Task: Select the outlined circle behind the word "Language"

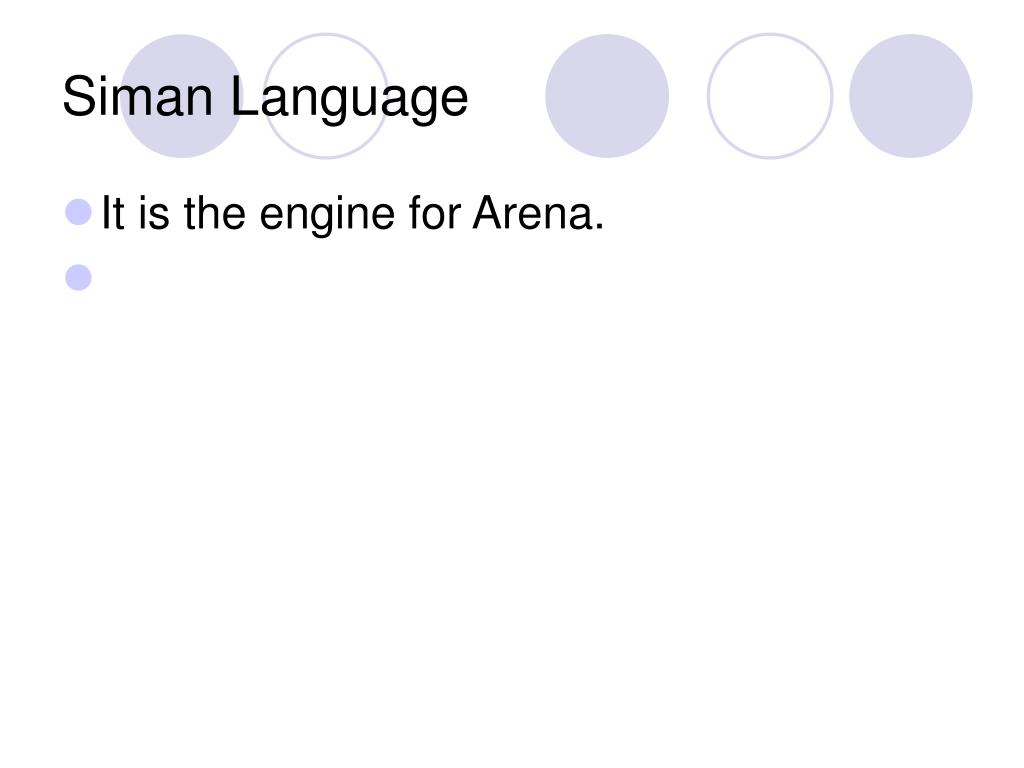Action: click(326, 96)
